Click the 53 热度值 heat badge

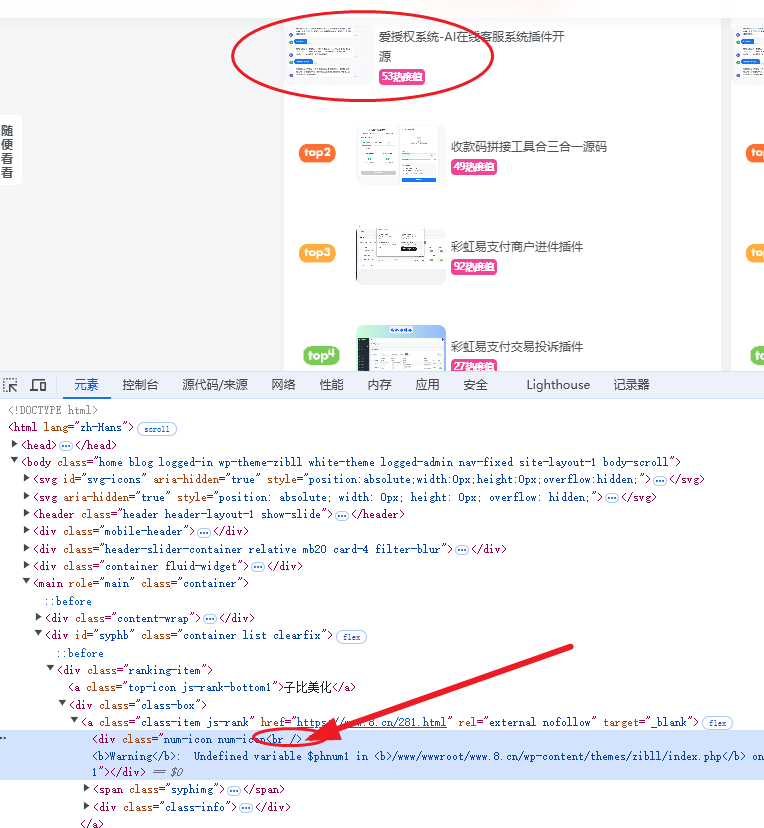tap(402, 77)
